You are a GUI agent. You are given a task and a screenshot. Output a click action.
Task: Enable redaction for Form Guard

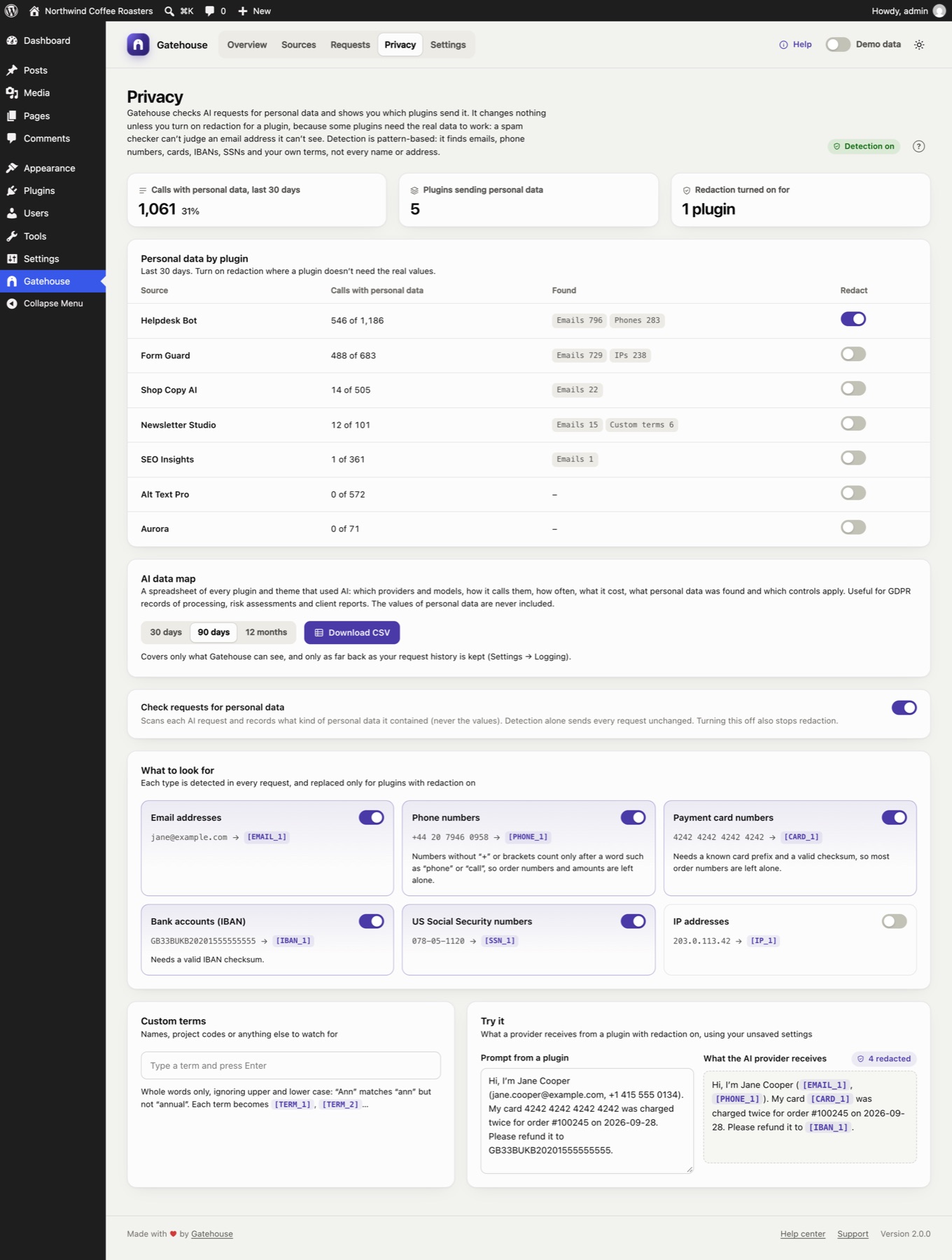pos(853,354)
